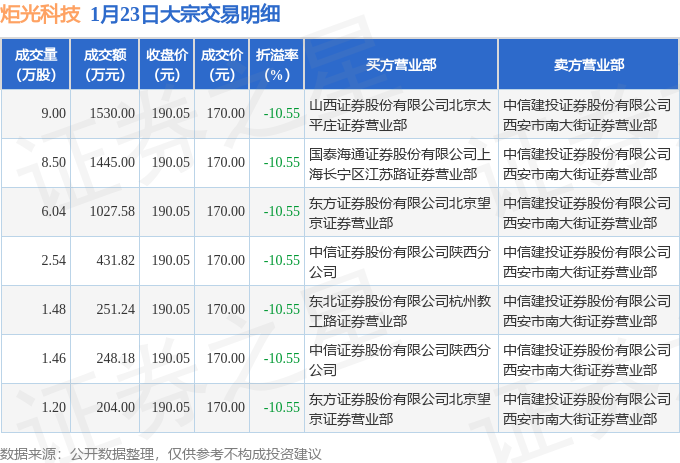Select discount rate -10.55 in the 248.18 row
The image size is (680, 463).
coord(282,359)
